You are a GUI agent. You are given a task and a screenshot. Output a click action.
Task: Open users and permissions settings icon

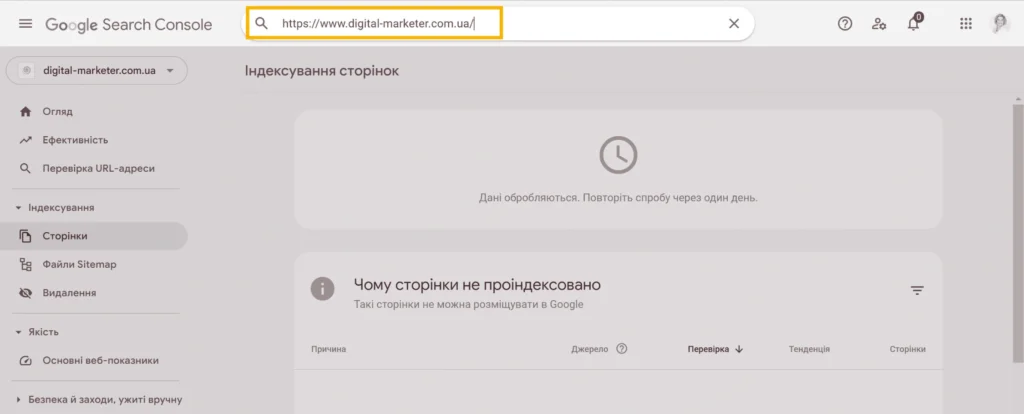click(x=879, y=24)
